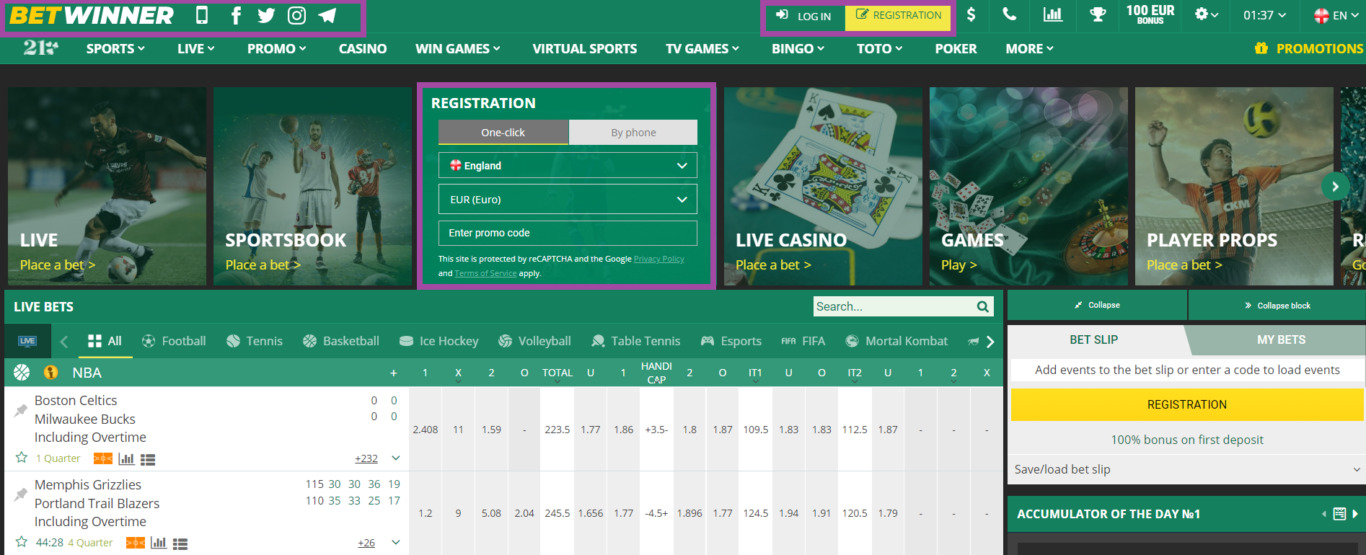1366x555 pixels.
Task: Switch to By phone registration tab
Action: pos(633,132)
